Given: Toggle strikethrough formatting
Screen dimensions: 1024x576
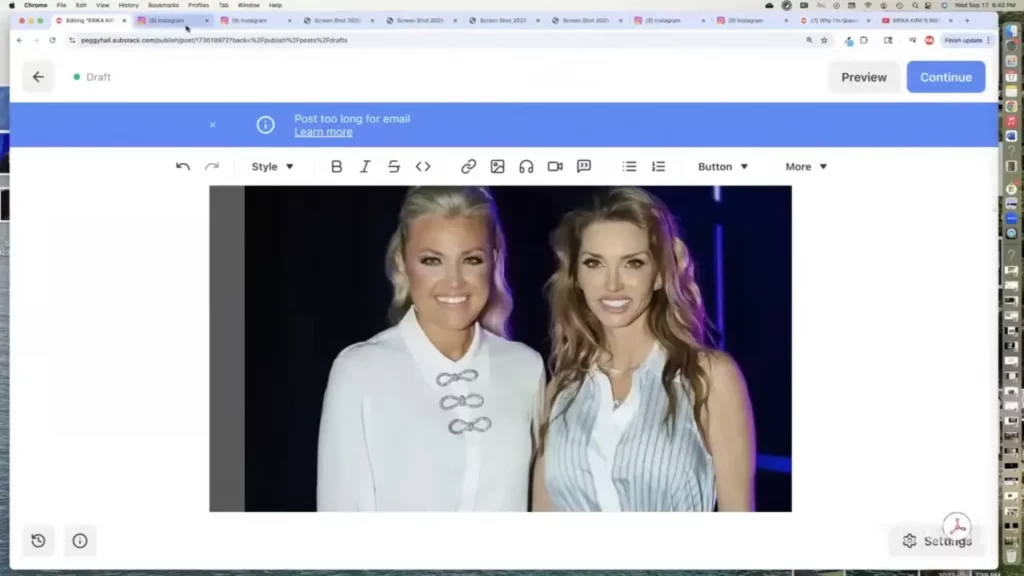Looking at the screenshot, I should 394,167.
